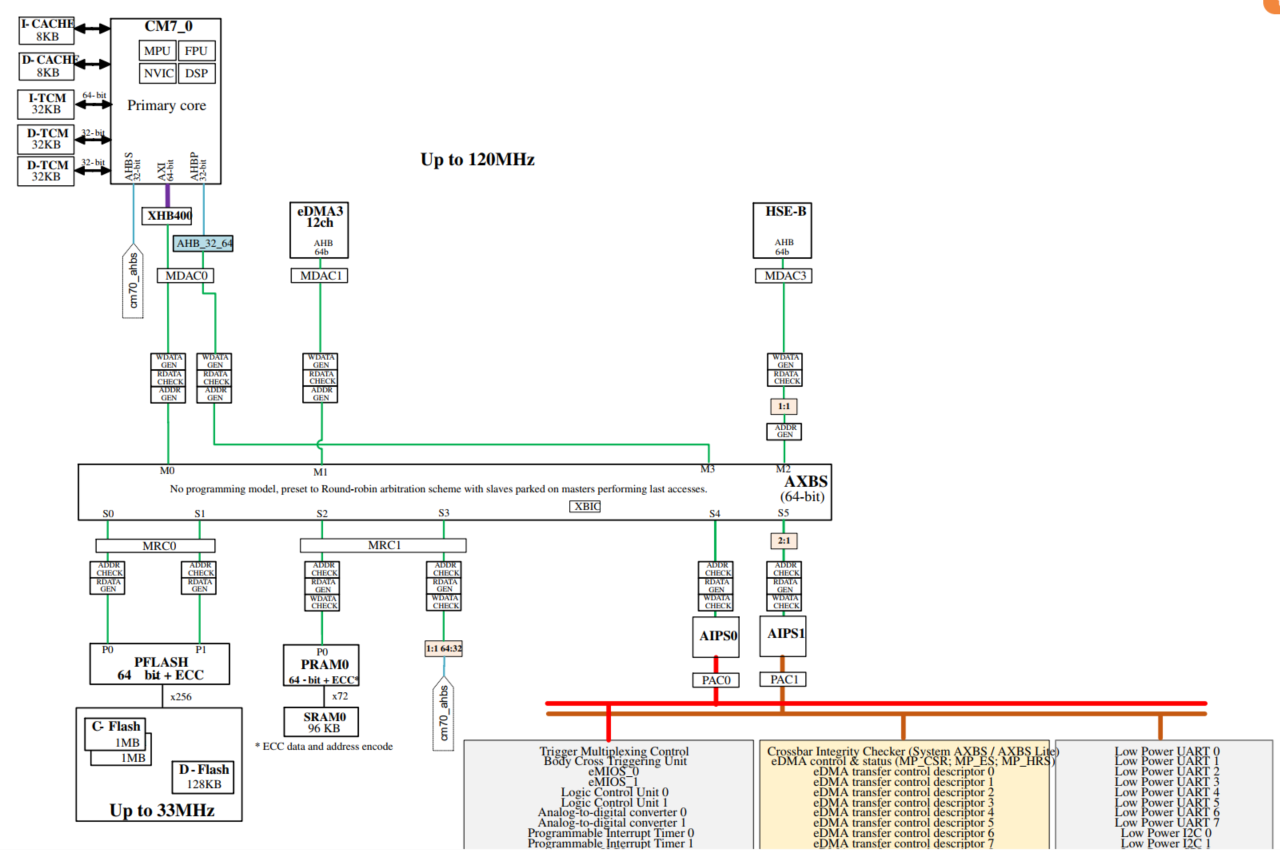
Task: Select the DSP block in CM7_0
Action: click(x=197, y=74)
